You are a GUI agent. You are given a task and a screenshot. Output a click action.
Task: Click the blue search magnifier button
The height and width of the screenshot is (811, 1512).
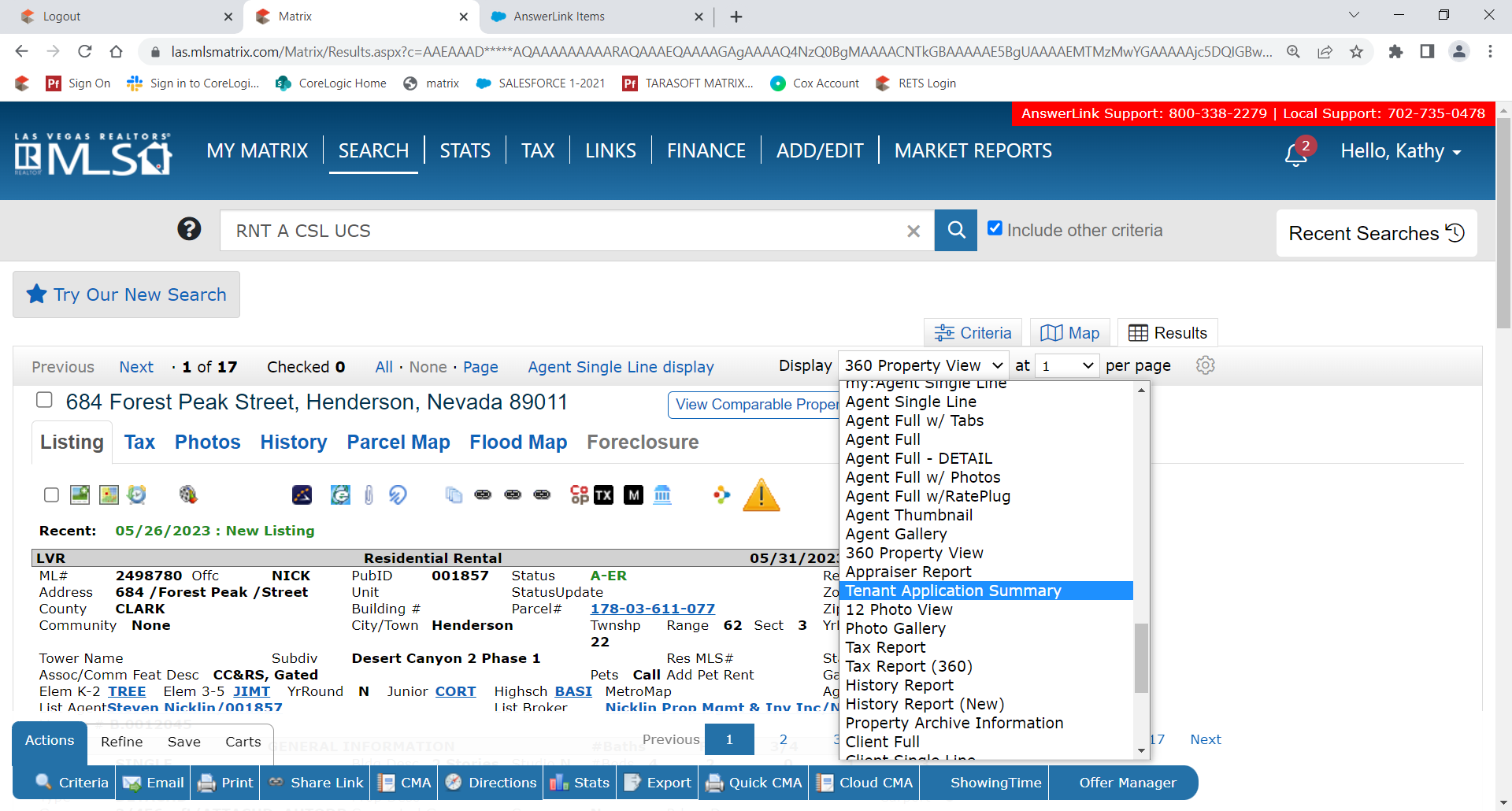click(x=955, y=230)
